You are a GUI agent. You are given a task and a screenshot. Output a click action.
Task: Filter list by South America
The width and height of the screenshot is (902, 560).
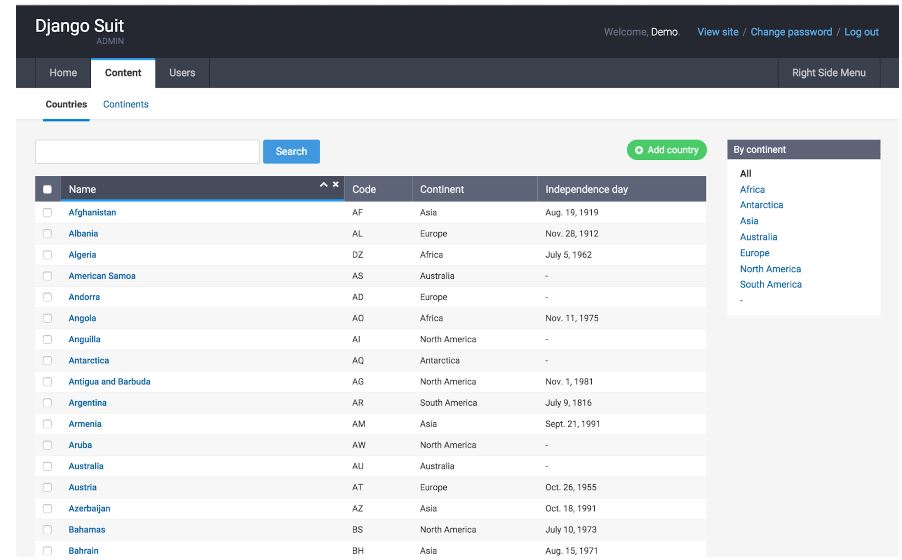[770, 285]
